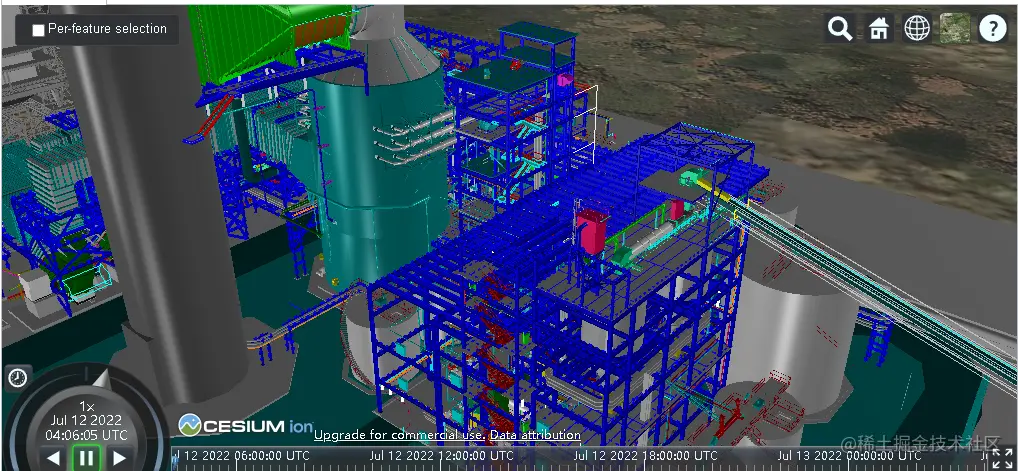The image size is (1018, 471).
Task: Toggle fullscreen mode icon
Action: (1003, 458)
